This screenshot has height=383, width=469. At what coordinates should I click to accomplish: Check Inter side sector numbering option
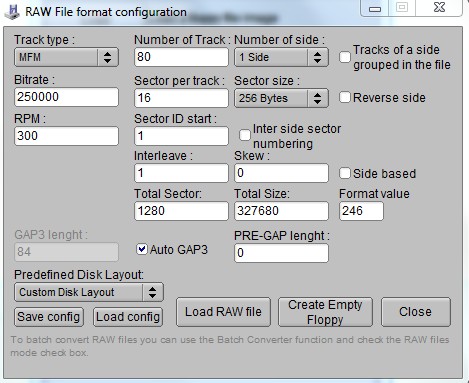[245, 135]
